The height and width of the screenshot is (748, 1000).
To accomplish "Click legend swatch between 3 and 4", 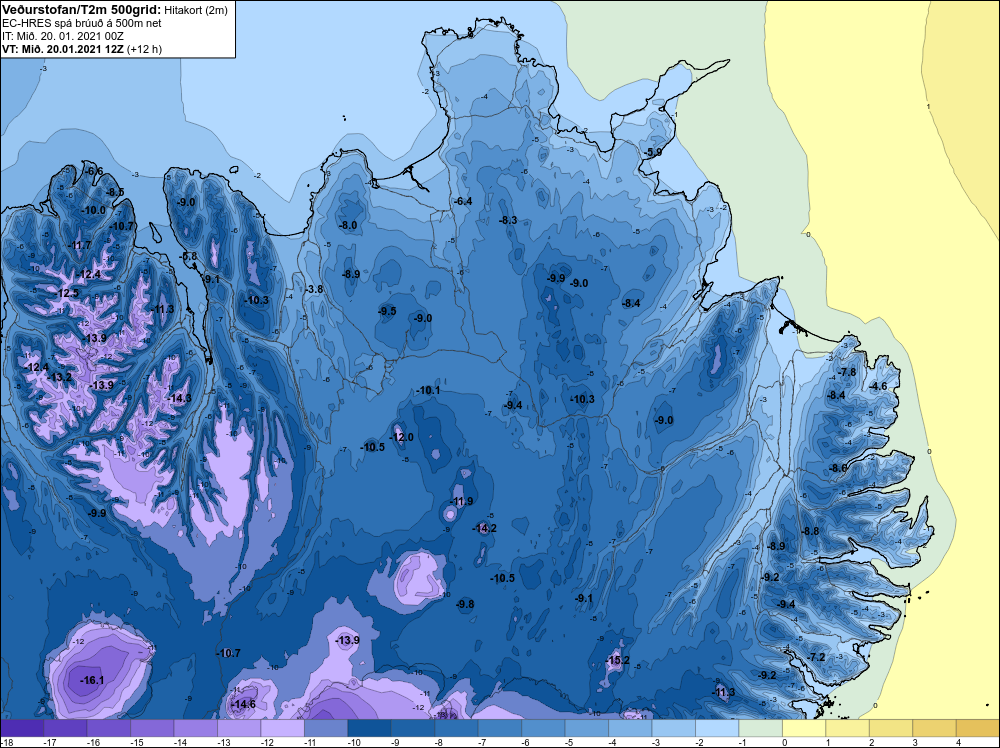I will click(934, 728).
